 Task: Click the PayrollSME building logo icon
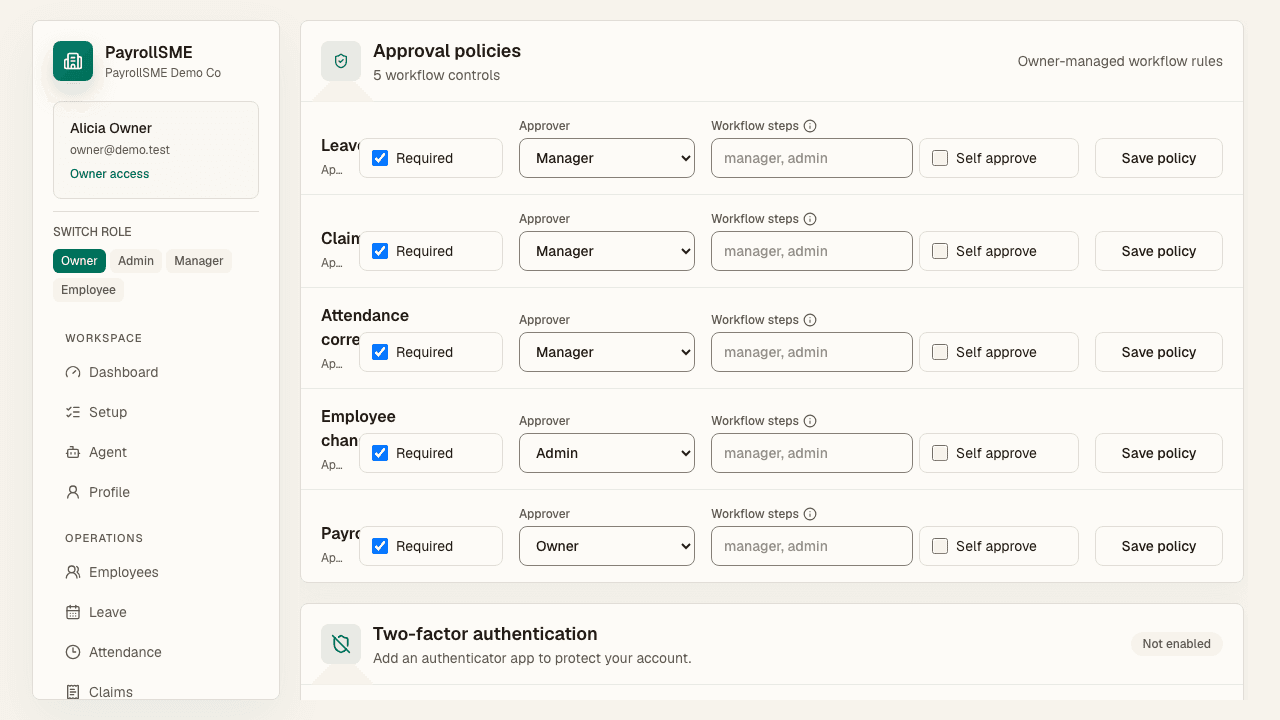(73, 61)
